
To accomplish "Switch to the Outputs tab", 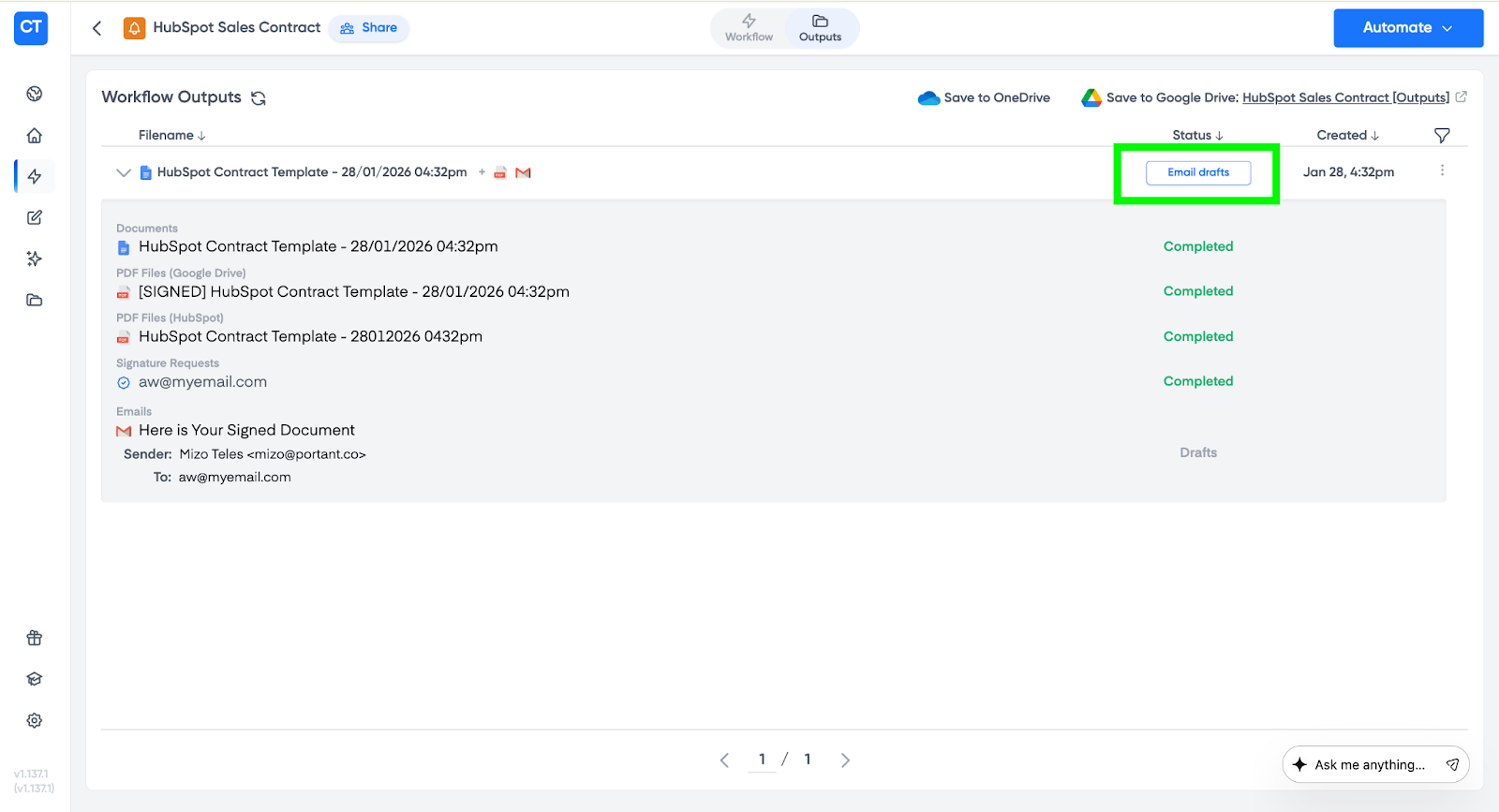I will coord(820,28).
